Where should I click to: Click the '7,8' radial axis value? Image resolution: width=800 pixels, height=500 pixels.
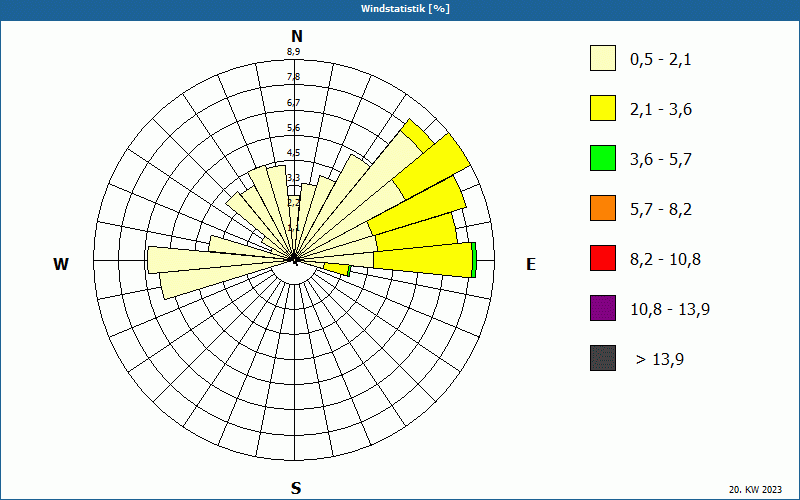pyautogui.click(x=293, y=77)
